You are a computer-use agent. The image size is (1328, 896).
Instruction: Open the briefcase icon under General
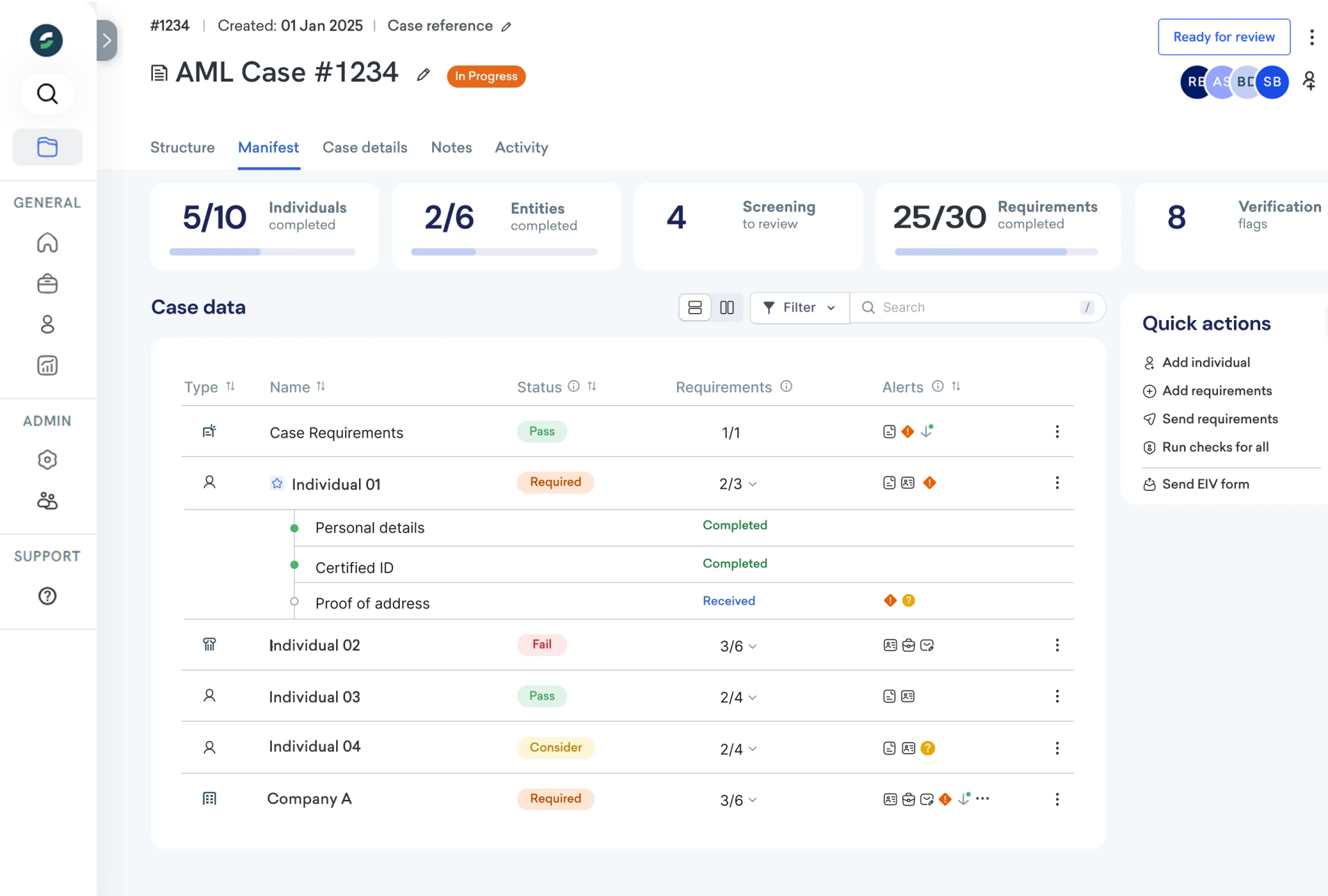coord(47,283)
